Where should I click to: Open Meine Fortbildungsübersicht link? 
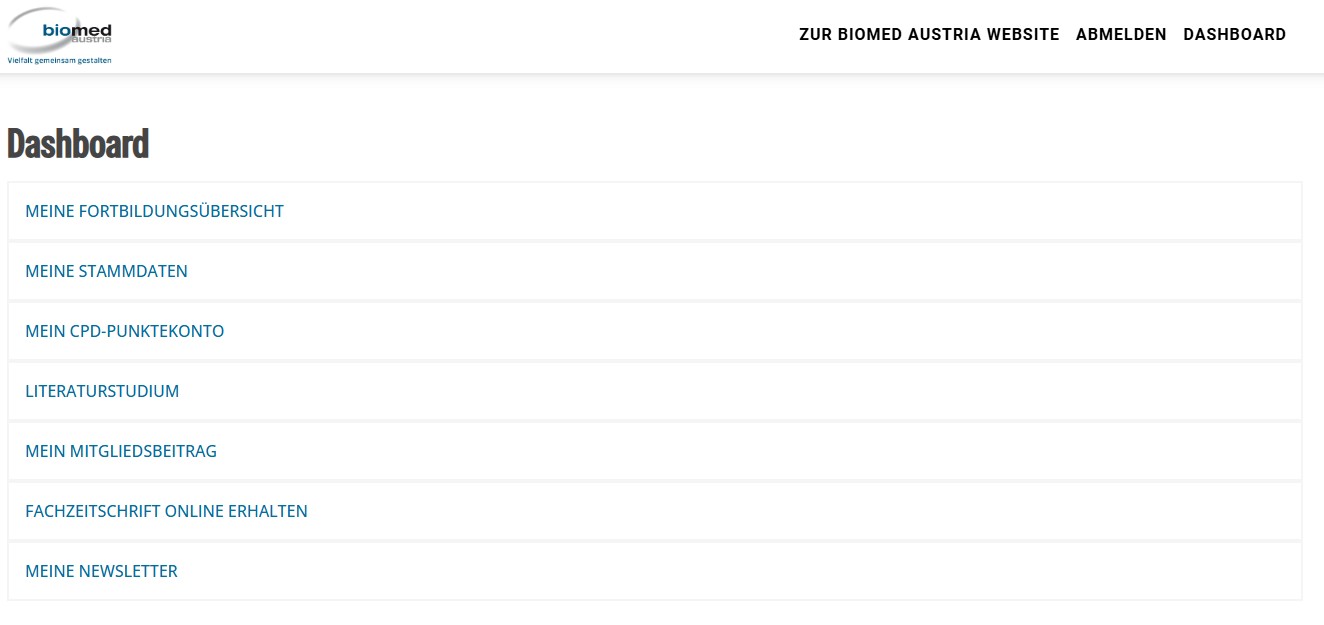(154, 211)
